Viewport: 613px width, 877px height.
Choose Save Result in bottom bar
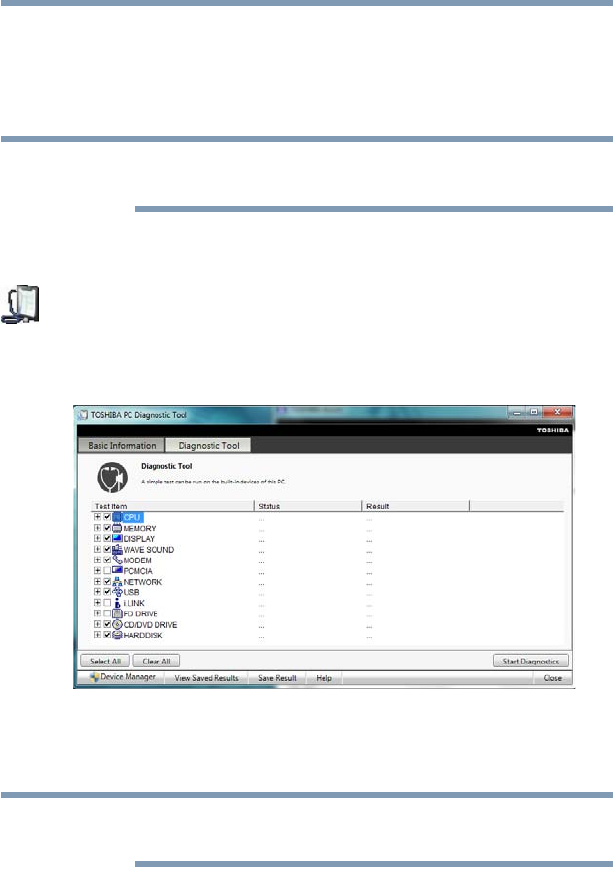[277, 678]
